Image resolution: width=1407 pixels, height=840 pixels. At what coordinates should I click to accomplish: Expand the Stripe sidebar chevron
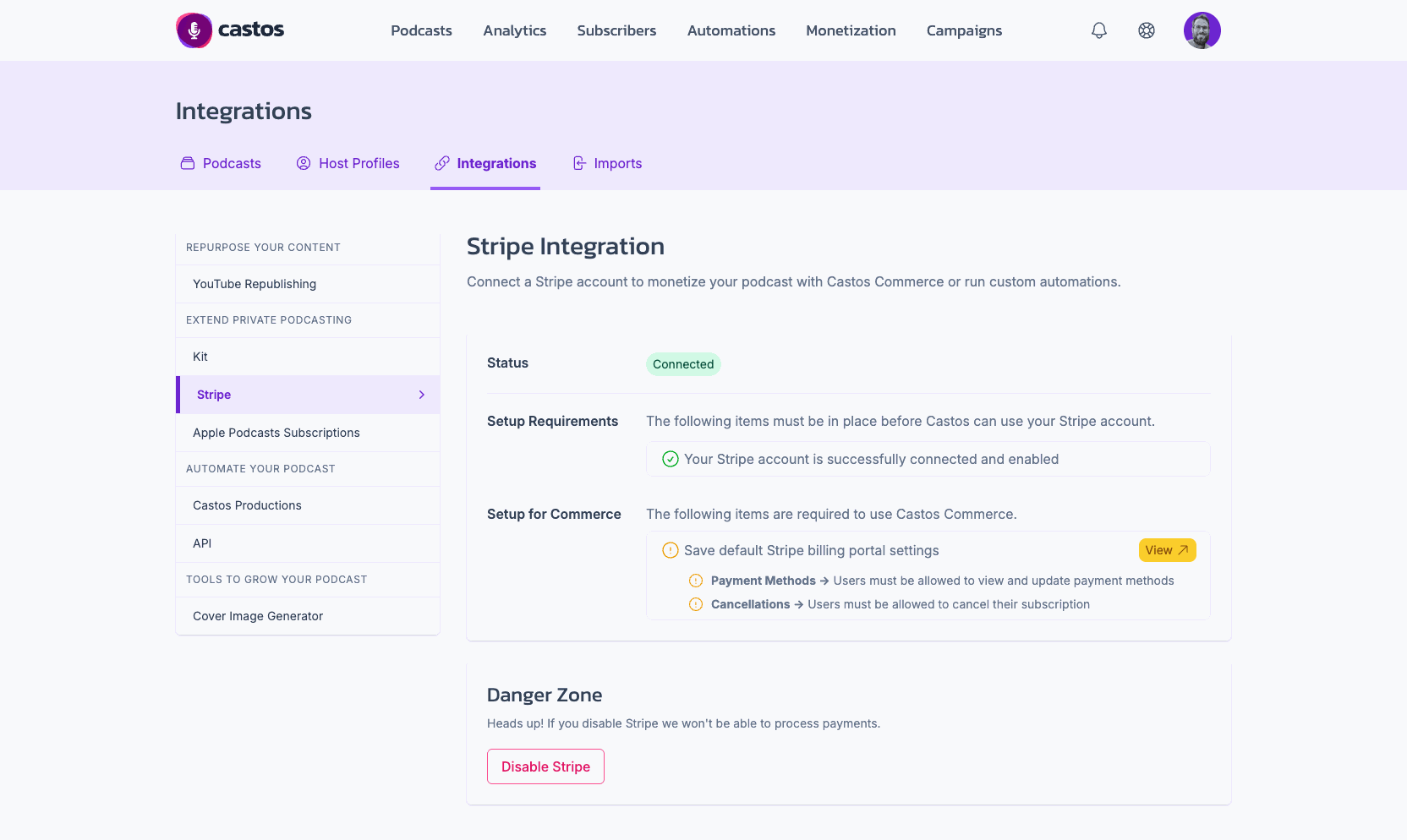click(422, 395)
